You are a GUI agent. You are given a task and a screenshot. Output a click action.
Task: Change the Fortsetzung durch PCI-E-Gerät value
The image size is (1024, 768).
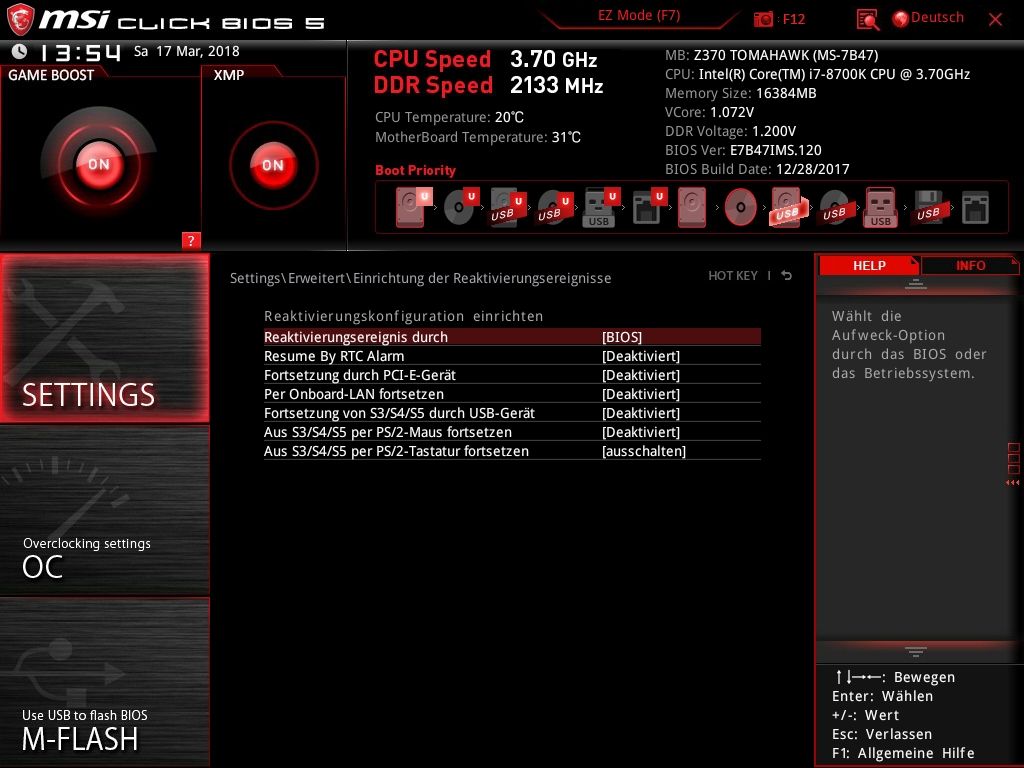coord(641,375)
